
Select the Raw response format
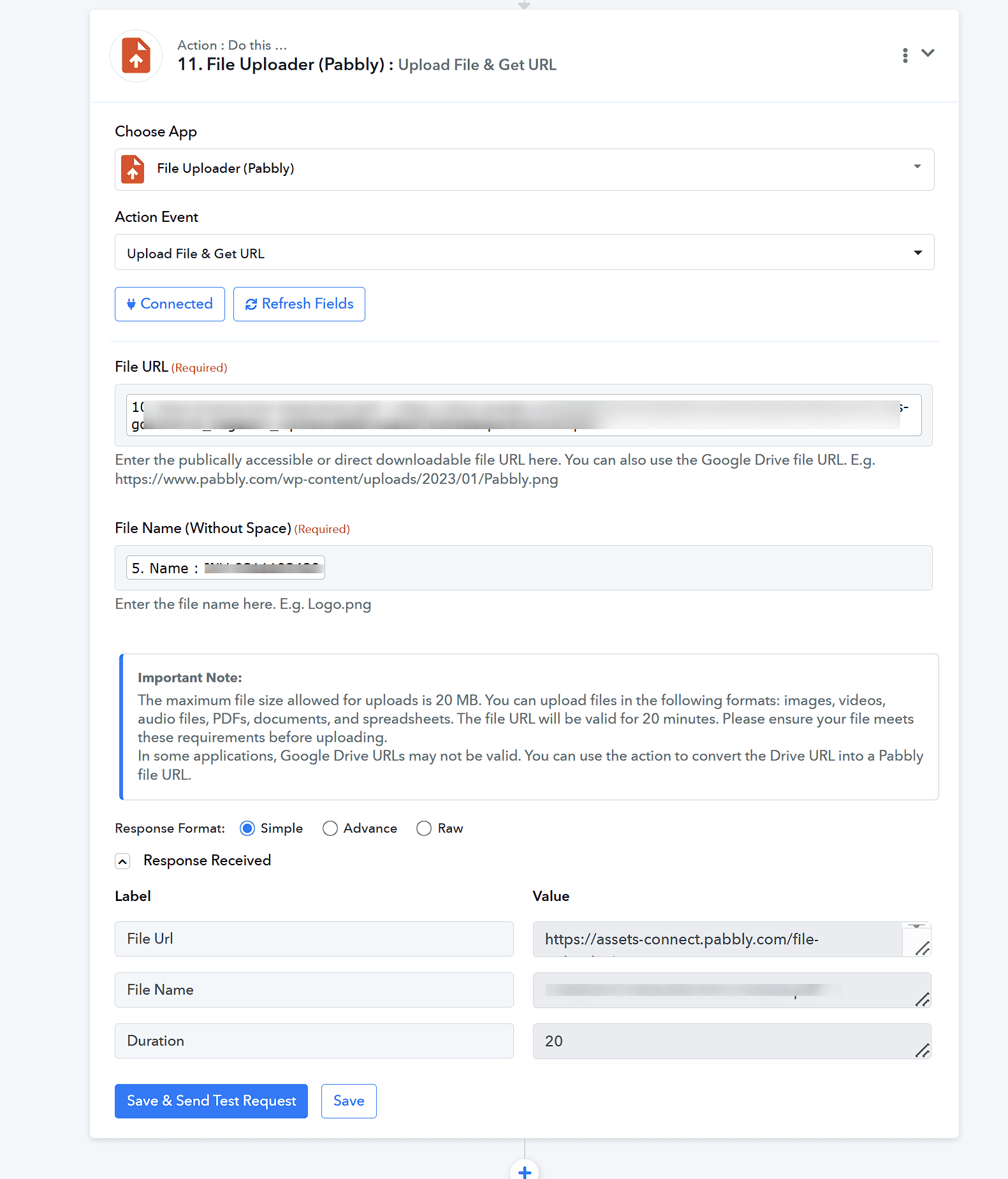tap(424, 828)
